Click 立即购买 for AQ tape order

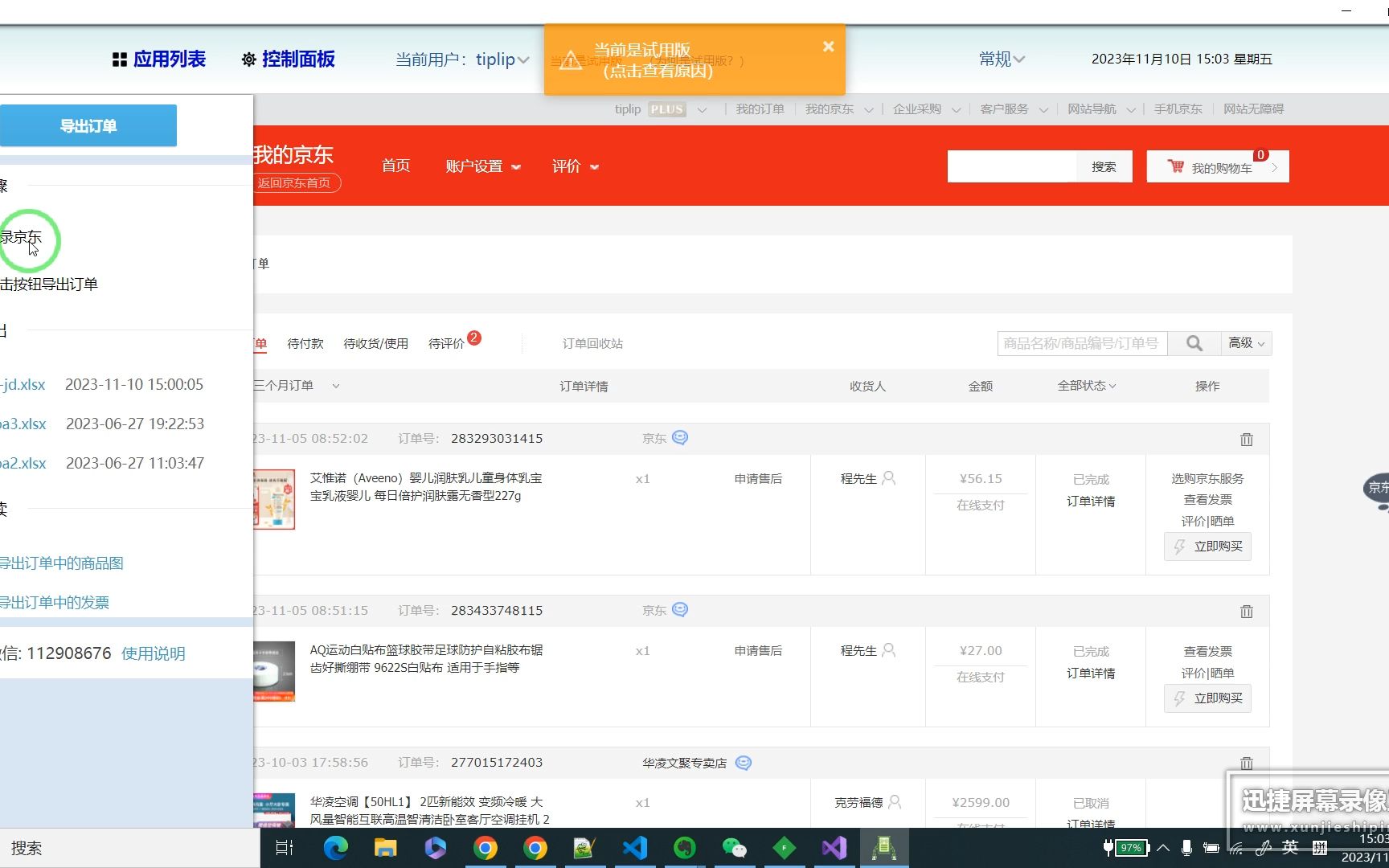coord(1207,698)
